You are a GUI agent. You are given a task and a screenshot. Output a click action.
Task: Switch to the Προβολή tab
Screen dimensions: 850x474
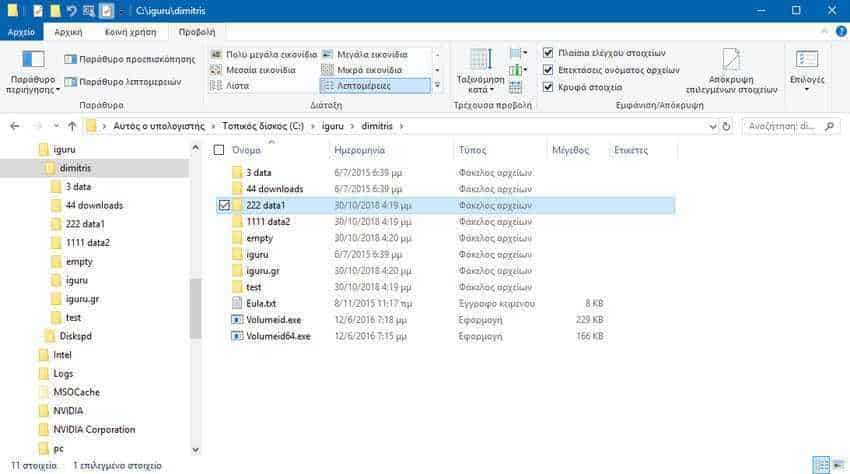coord(197,32)
